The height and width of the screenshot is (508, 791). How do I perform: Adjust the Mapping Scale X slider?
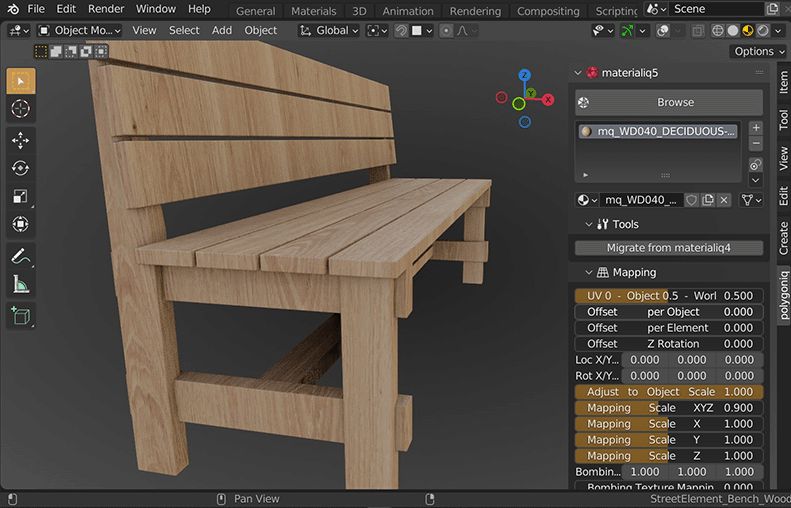pyautogui.click(x=669, y=424)
